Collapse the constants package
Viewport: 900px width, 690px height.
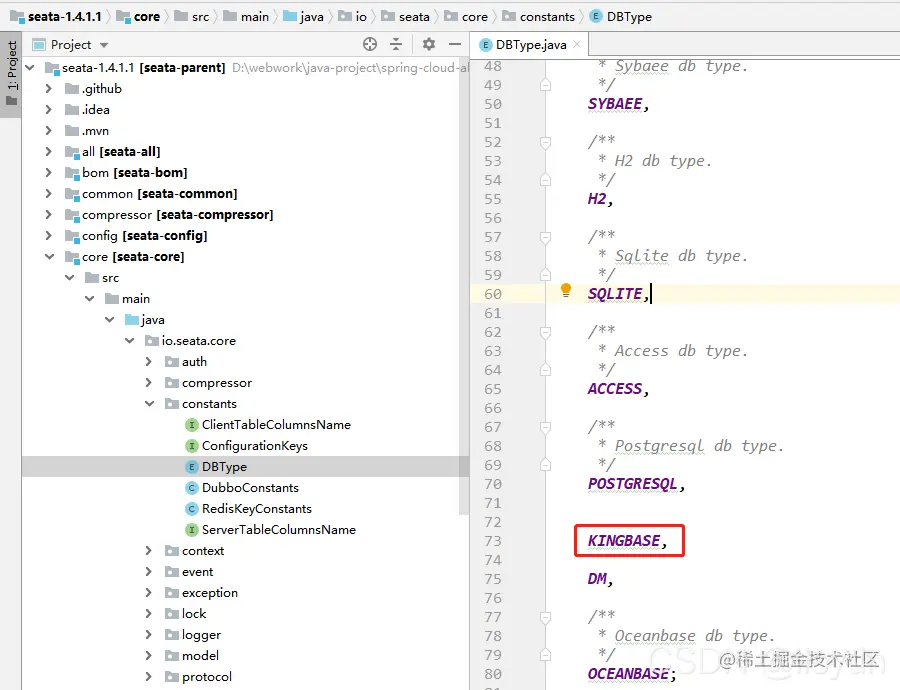149,404
